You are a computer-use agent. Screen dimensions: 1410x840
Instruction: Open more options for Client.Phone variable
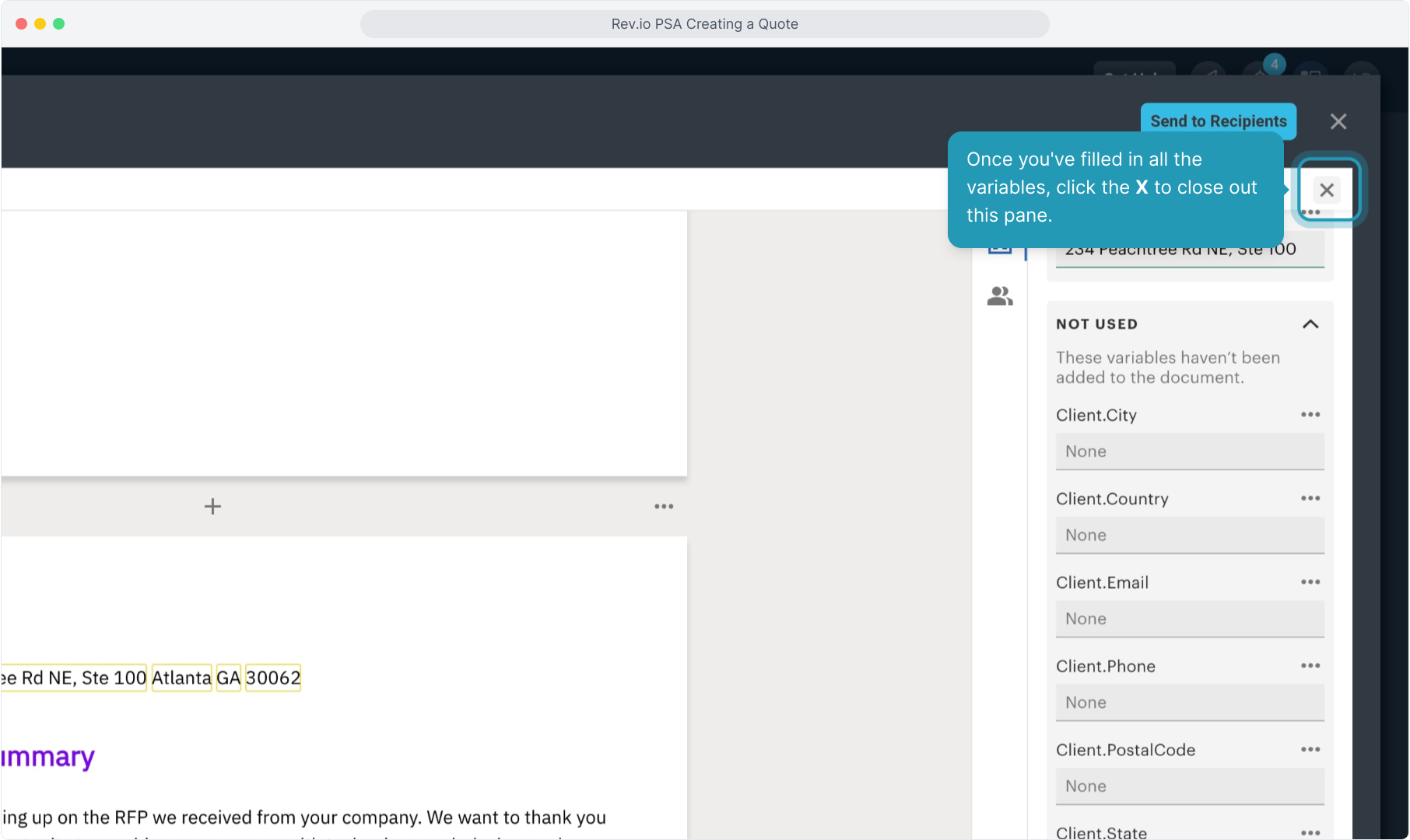1310,666
